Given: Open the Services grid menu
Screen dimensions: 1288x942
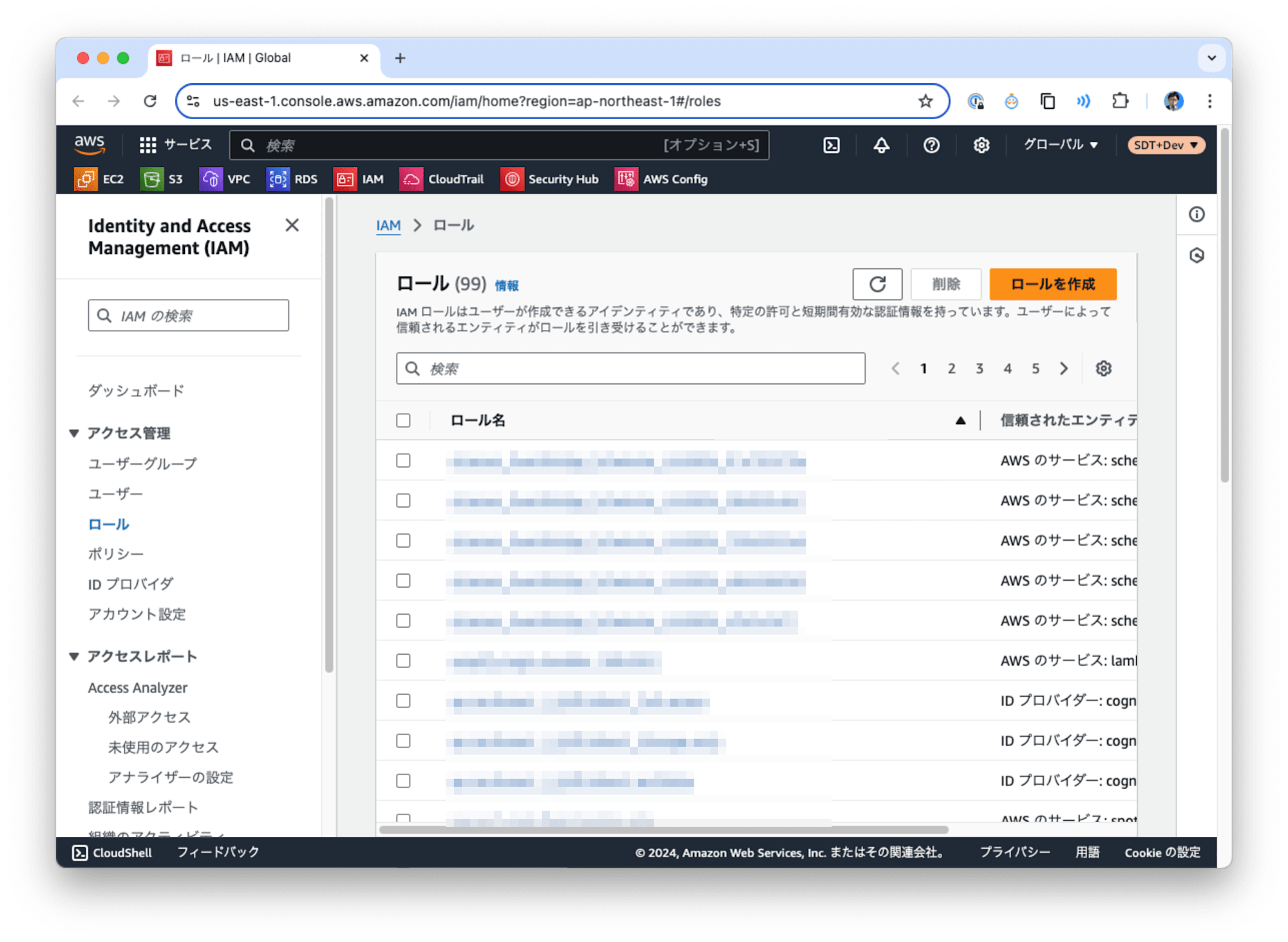Looking at the screenshot, I should tap(175, 145).
